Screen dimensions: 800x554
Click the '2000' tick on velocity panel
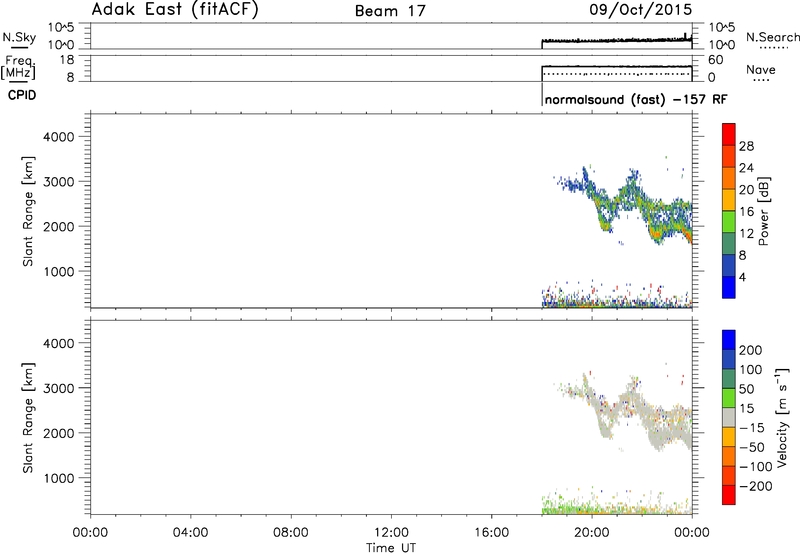click(58, 433)
